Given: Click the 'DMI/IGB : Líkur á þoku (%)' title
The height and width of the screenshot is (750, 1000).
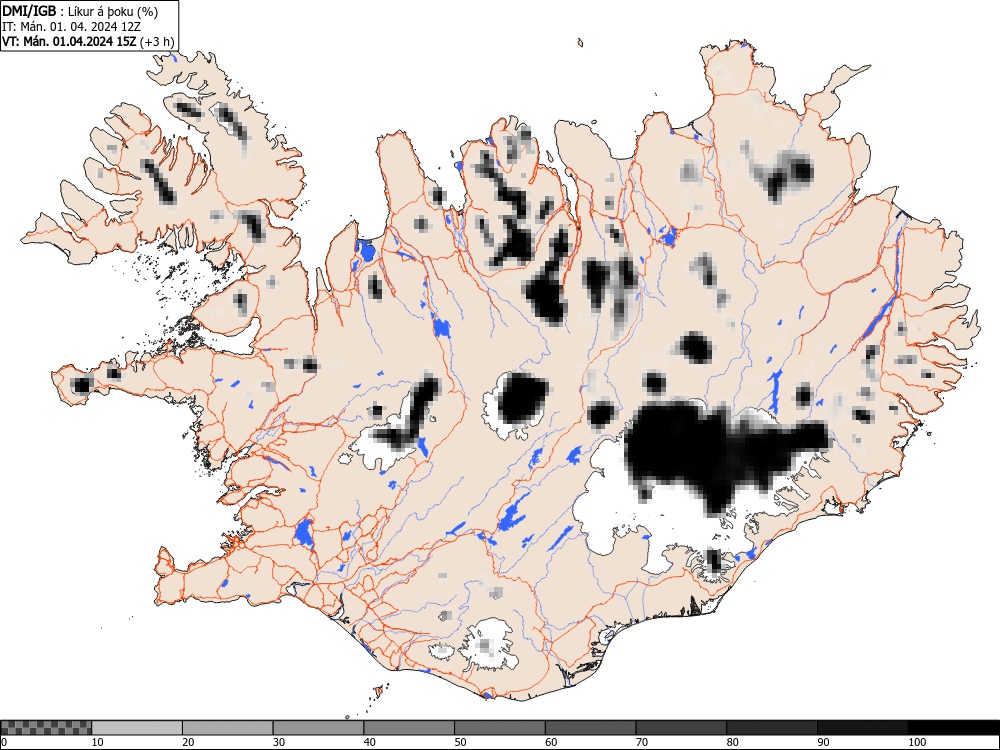Looking at the screenshot, I should point(80,11).
